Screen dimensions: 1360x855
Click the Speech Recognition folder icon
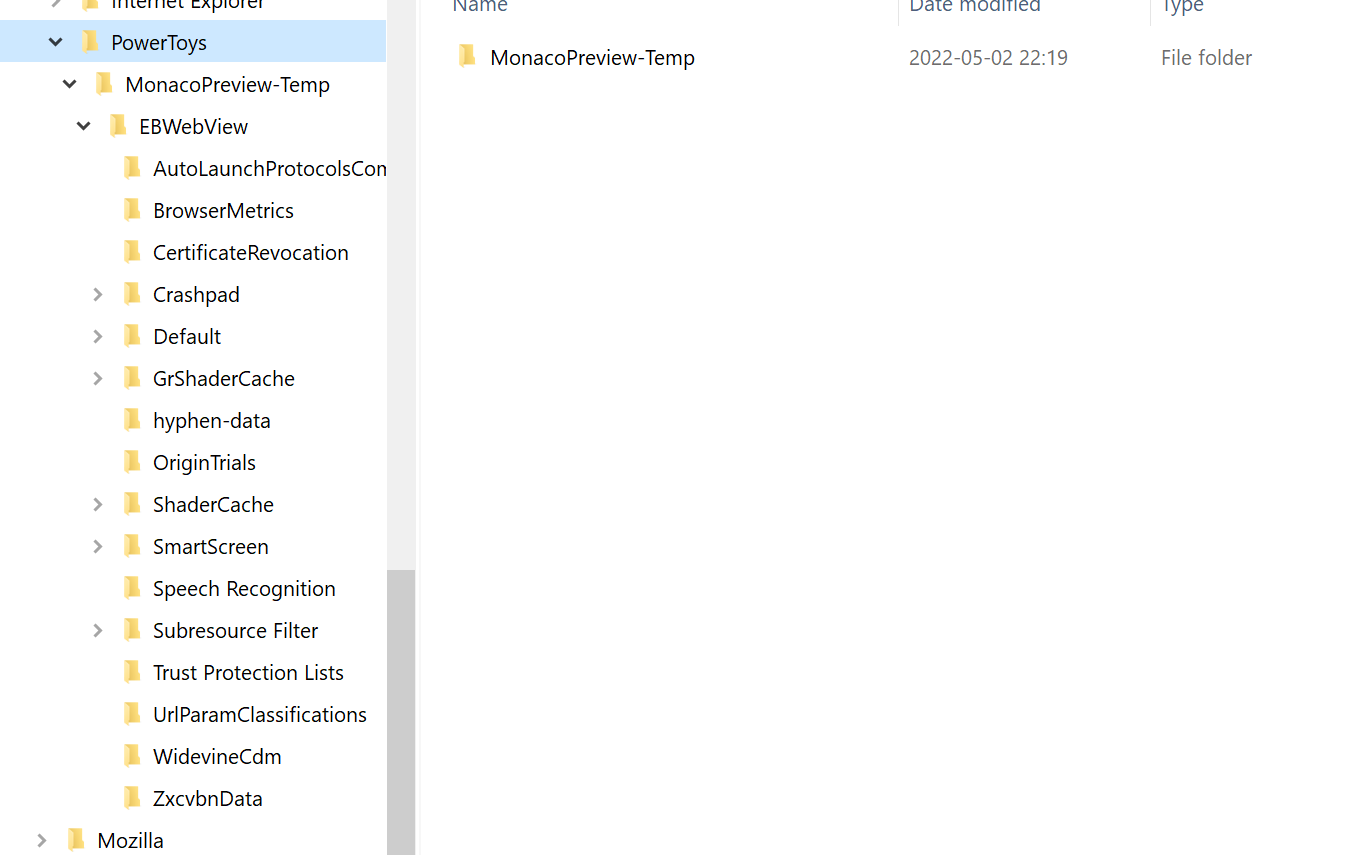[132, 587]
